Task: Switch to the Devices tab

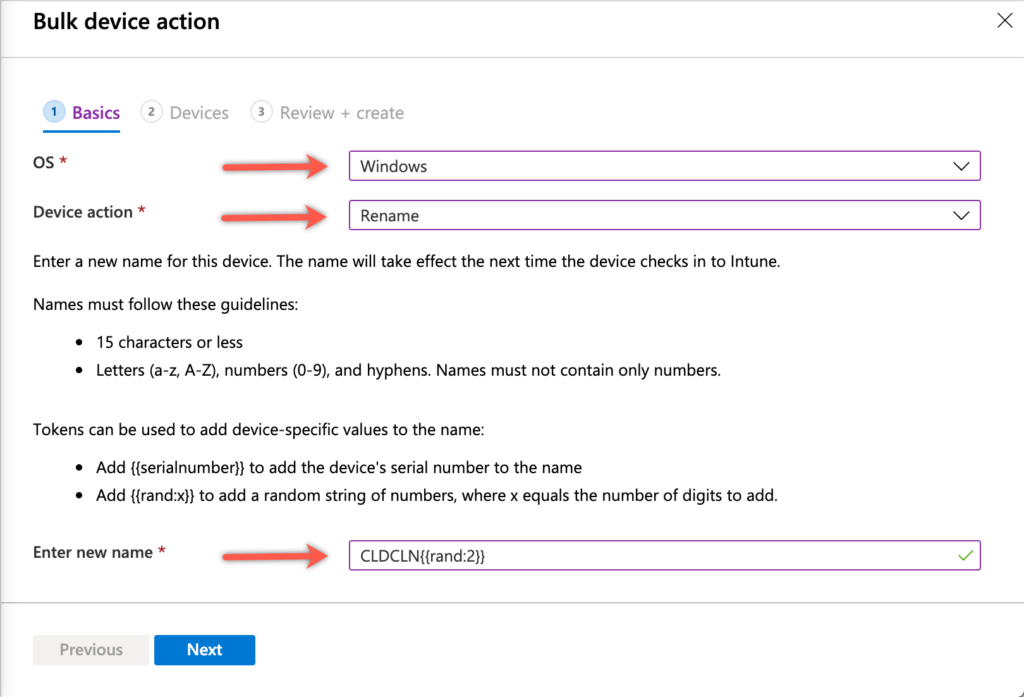Action: [197, 112]
